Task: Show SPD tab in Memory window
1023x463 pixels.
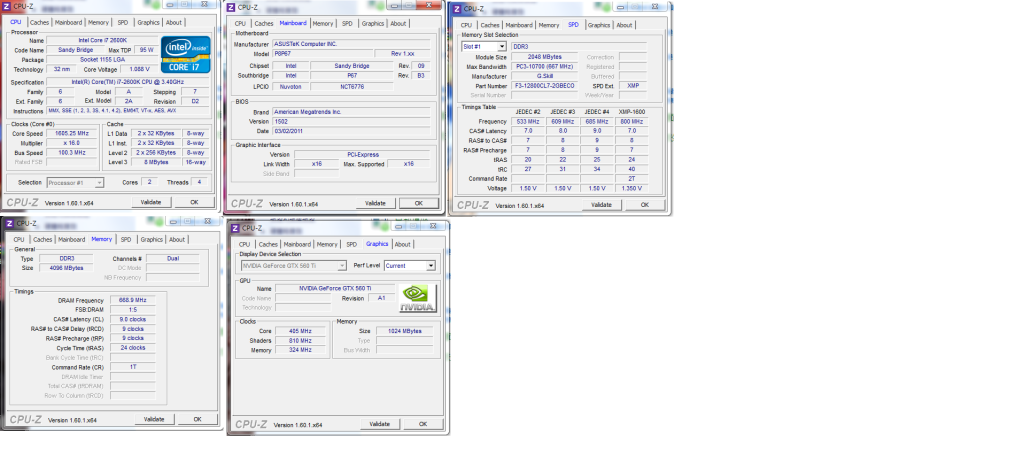Action: (126, 239)
